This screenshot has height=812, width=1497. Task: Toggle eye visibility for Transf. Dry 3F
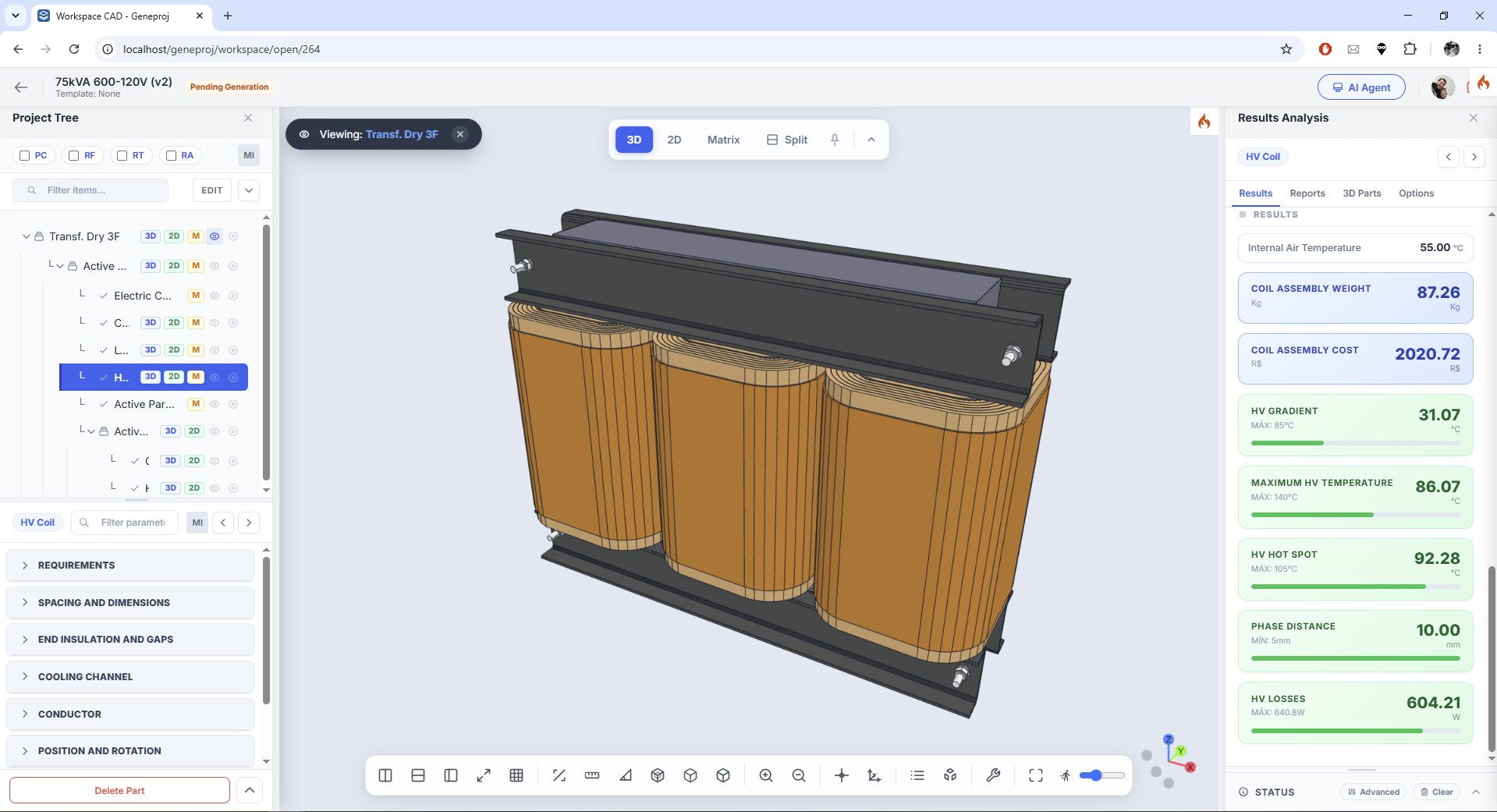pos(215,236)
